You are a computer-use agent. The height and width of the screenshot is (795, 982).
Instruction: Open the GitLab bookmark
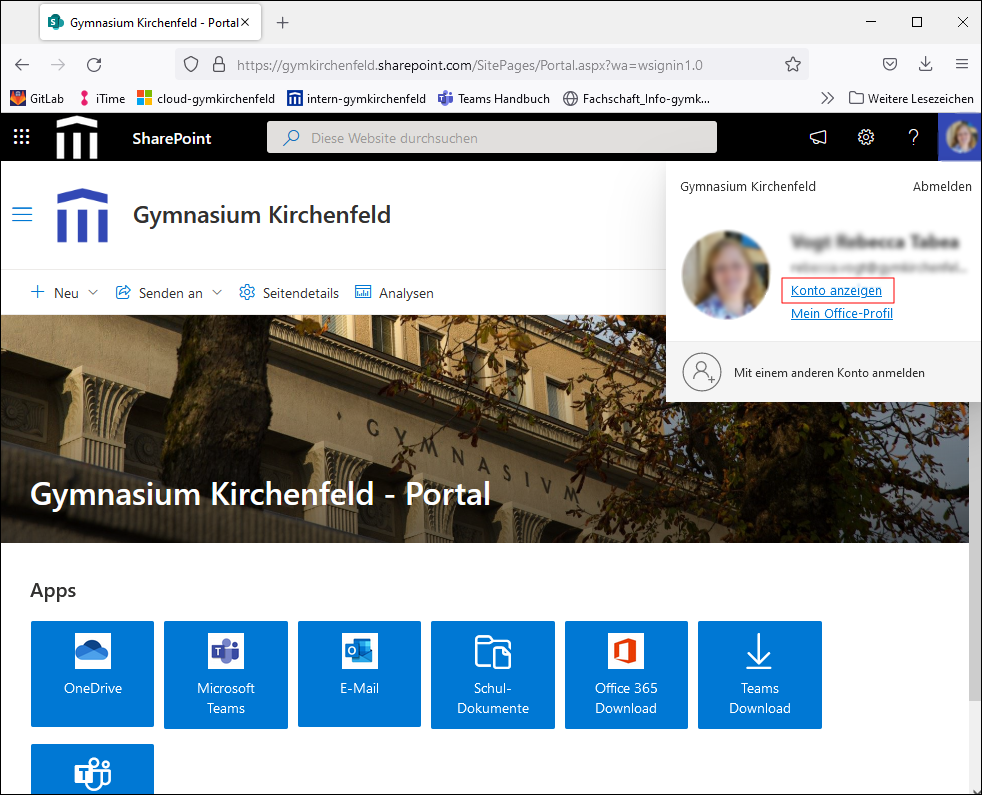pyautogui.click(x=37, y=98)
